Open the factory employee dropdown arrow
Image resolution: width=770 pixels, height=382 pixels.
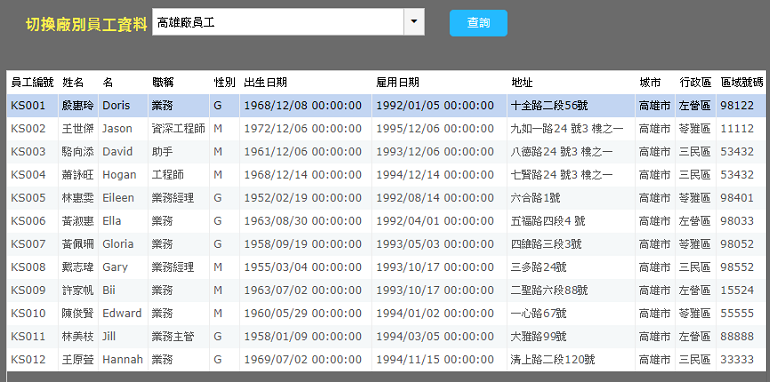point(414,22)
